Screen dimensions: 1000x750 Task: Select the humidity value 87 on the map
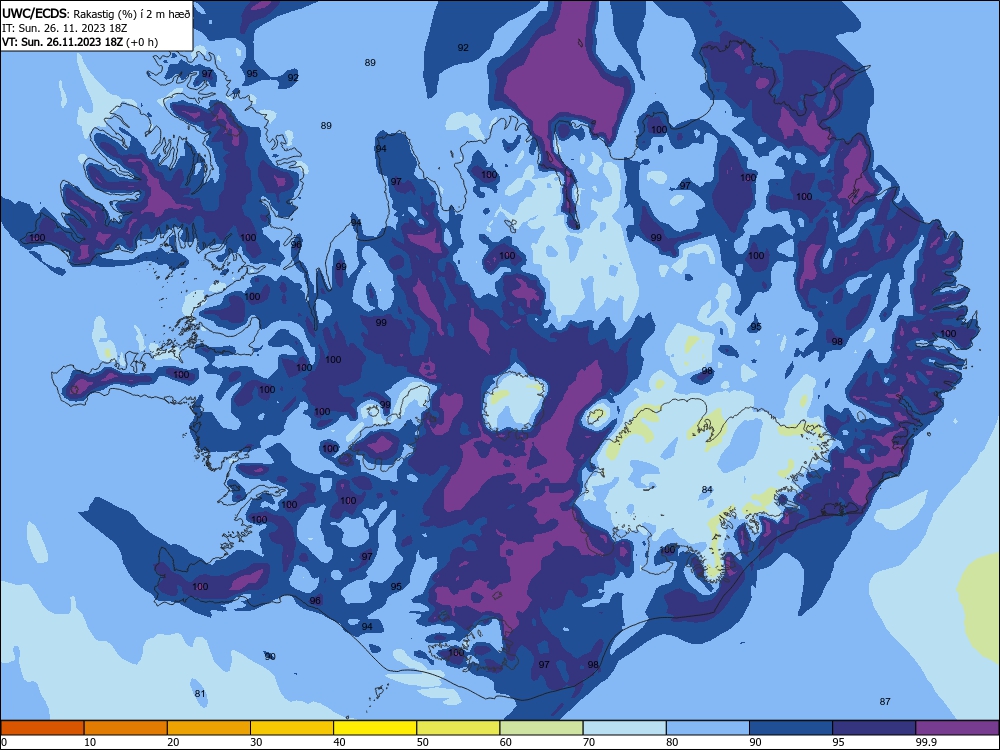click(885, 702)
